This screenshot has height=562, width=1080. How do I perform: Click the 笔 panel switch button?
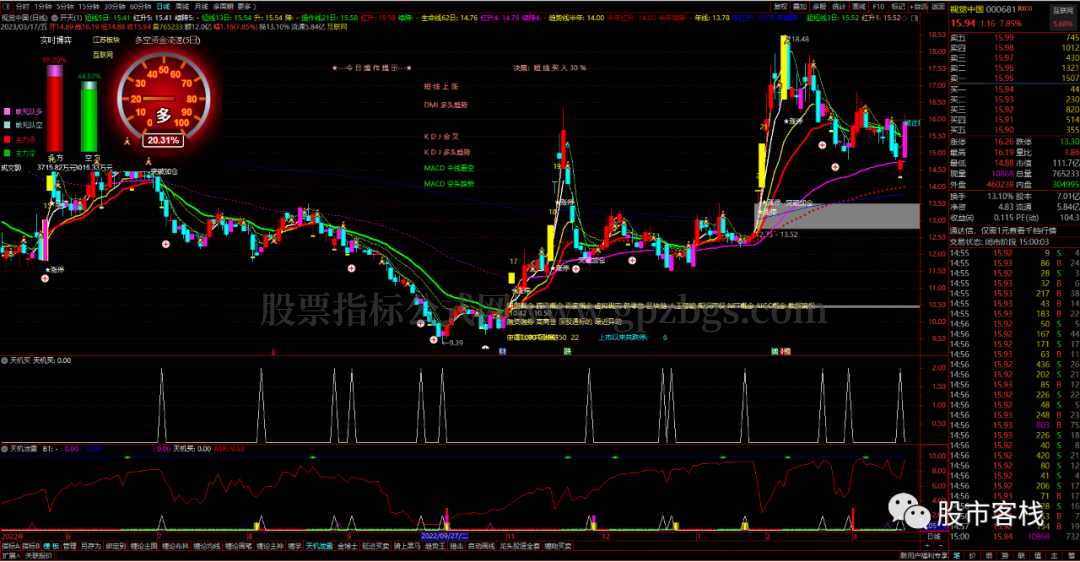pos(957,555)
